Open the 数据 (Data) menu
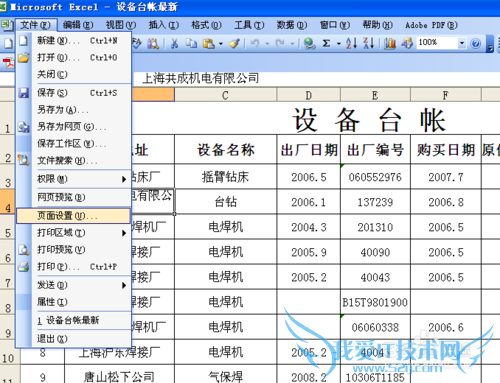This screenshot has width=500, height=383. (292, 25)
